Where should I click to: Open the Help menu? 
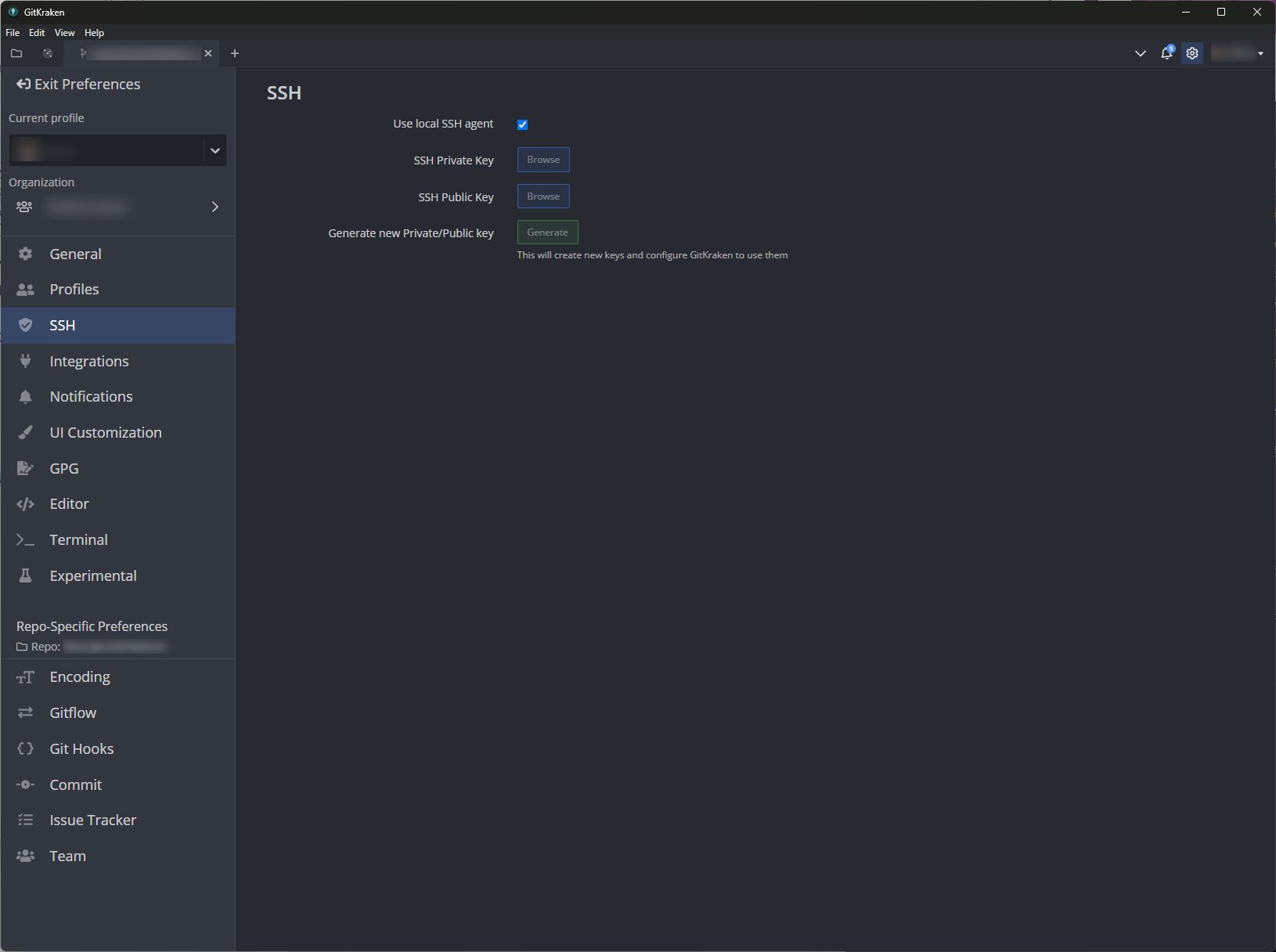[x=94, y=33]
